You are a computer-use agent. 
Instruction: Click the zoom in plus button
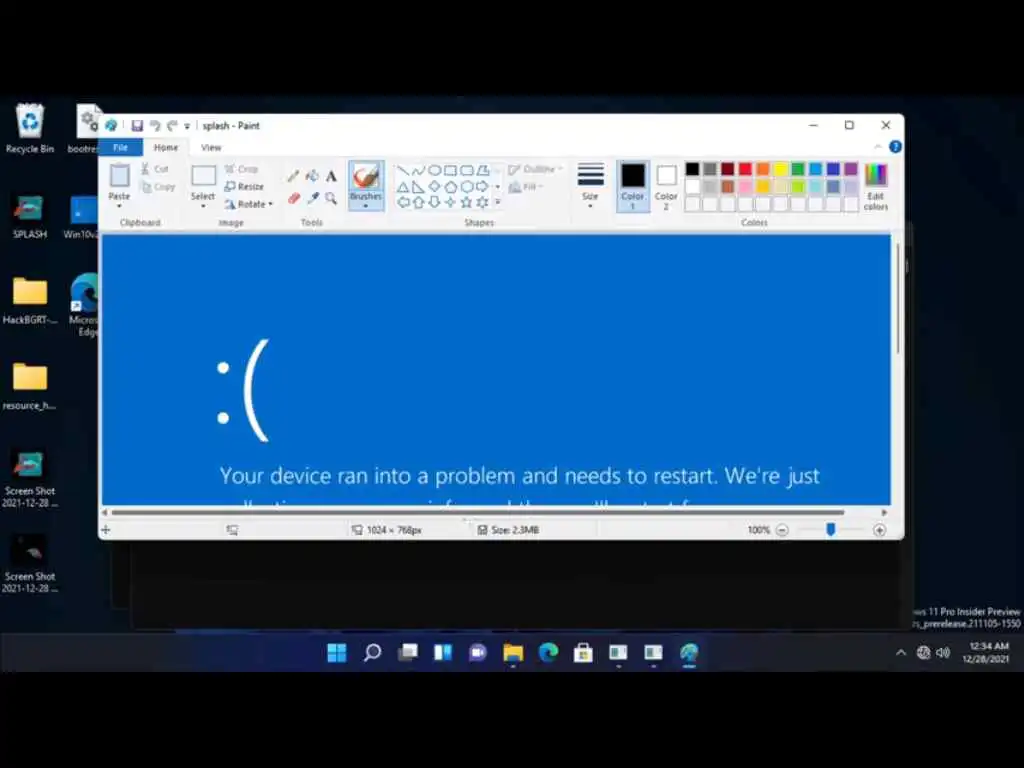tap(880, 530)
